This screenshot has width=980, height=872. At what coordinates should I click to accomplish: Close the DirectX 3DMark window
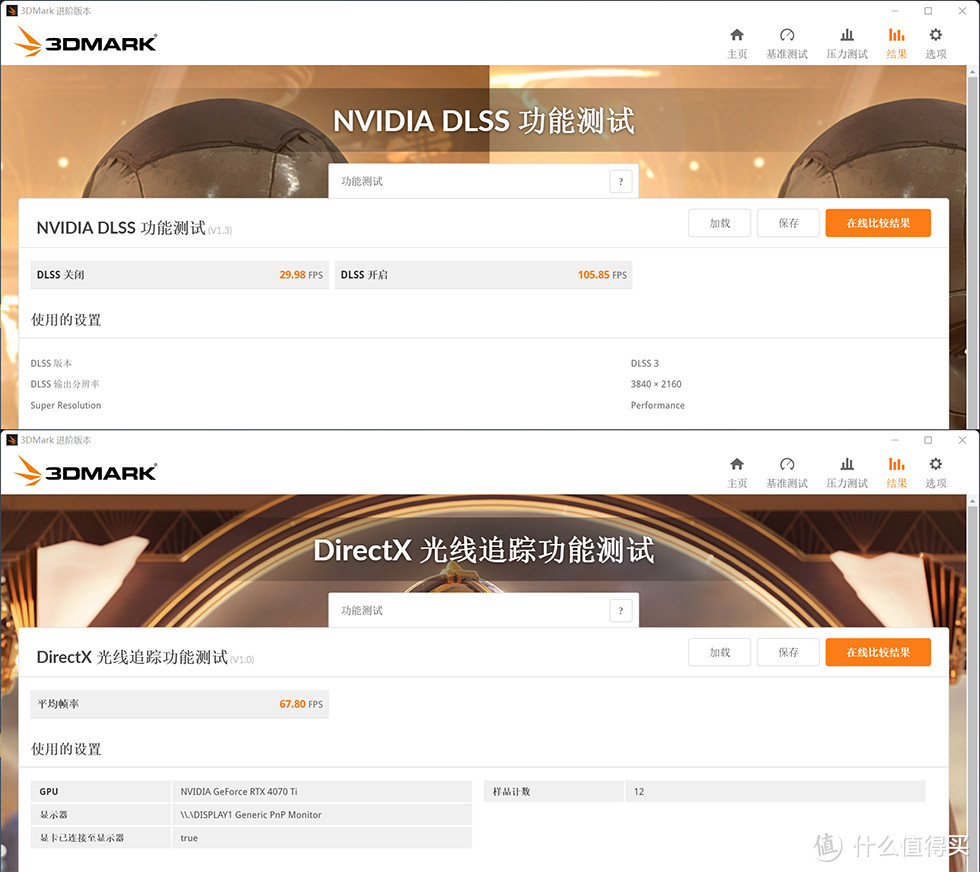[x=962, y=440]
